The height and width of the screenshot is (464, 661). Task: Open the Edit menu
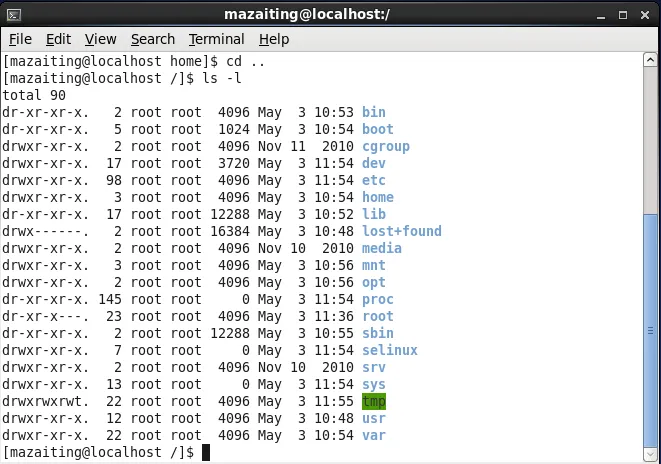(59, 39)
